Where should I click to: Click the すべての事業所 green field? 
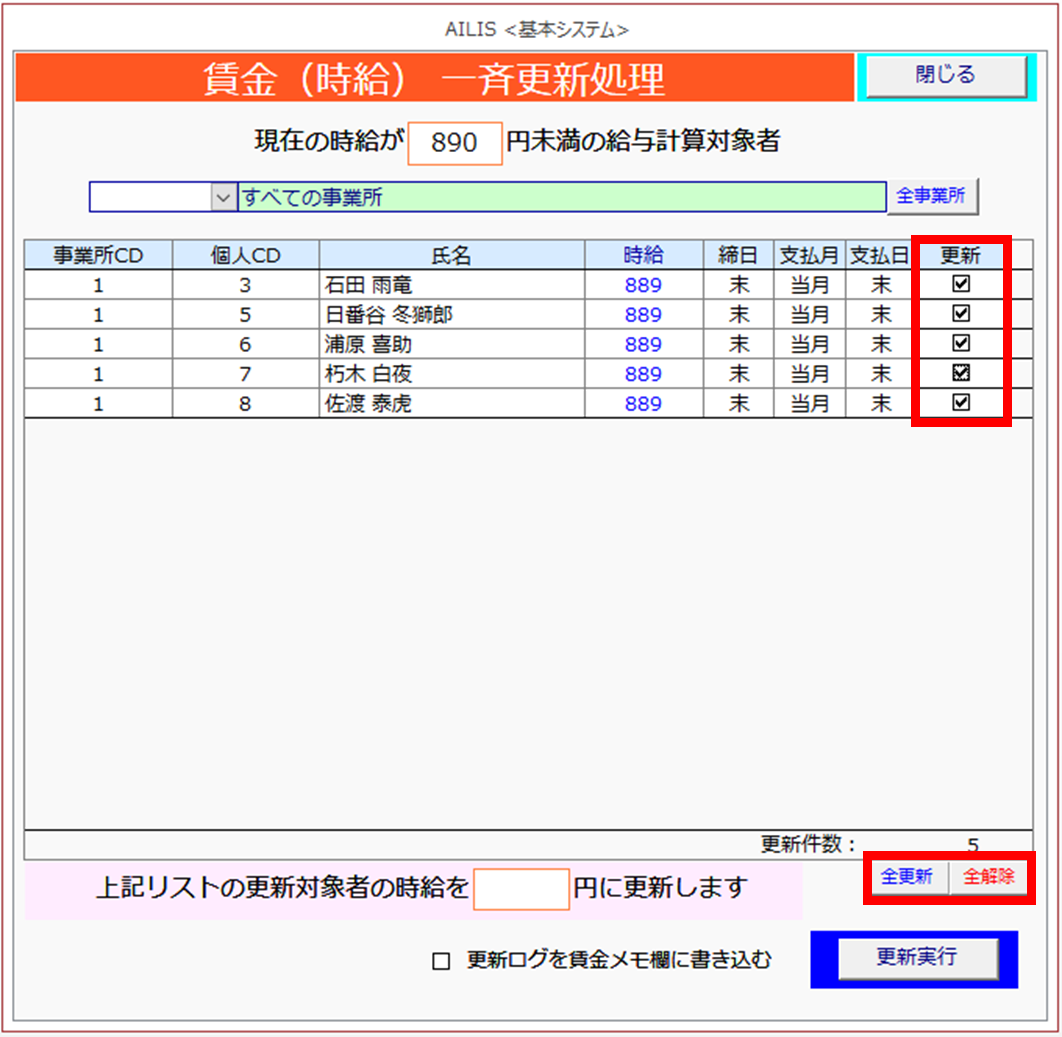561,198
